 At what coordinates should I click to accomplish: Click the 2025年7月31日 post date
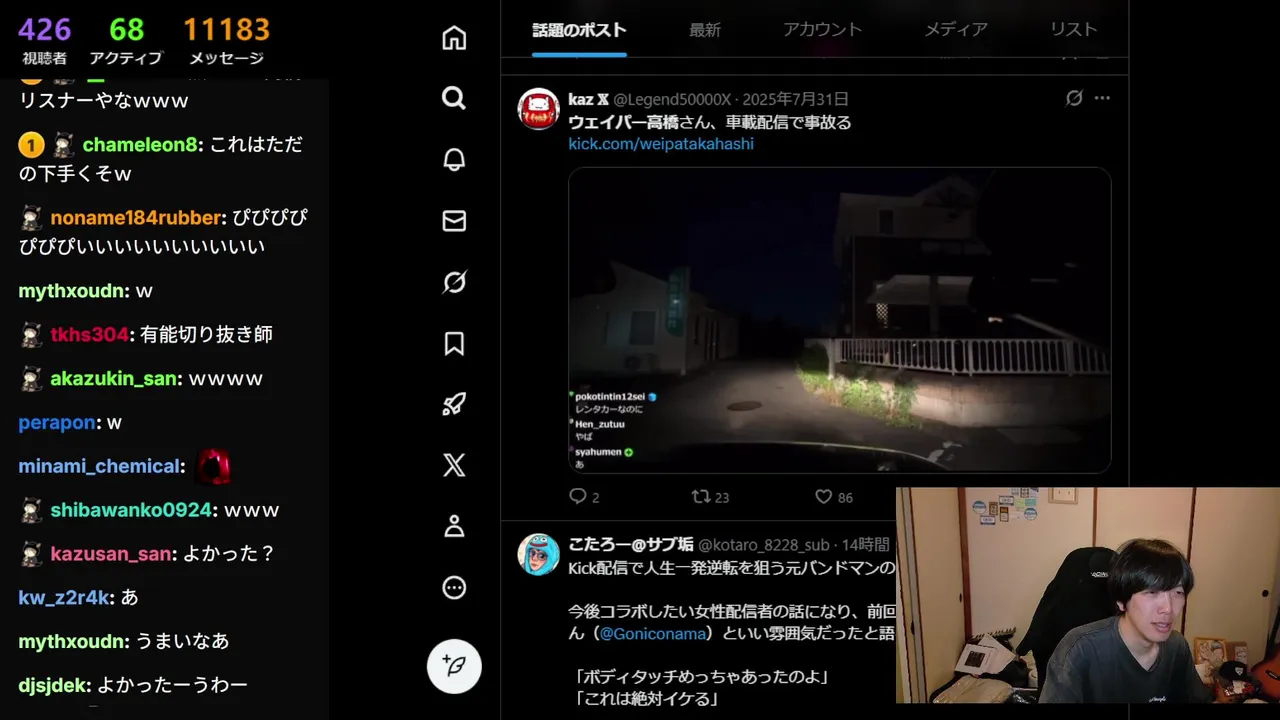pyautogui.click(x=794, y=99)
